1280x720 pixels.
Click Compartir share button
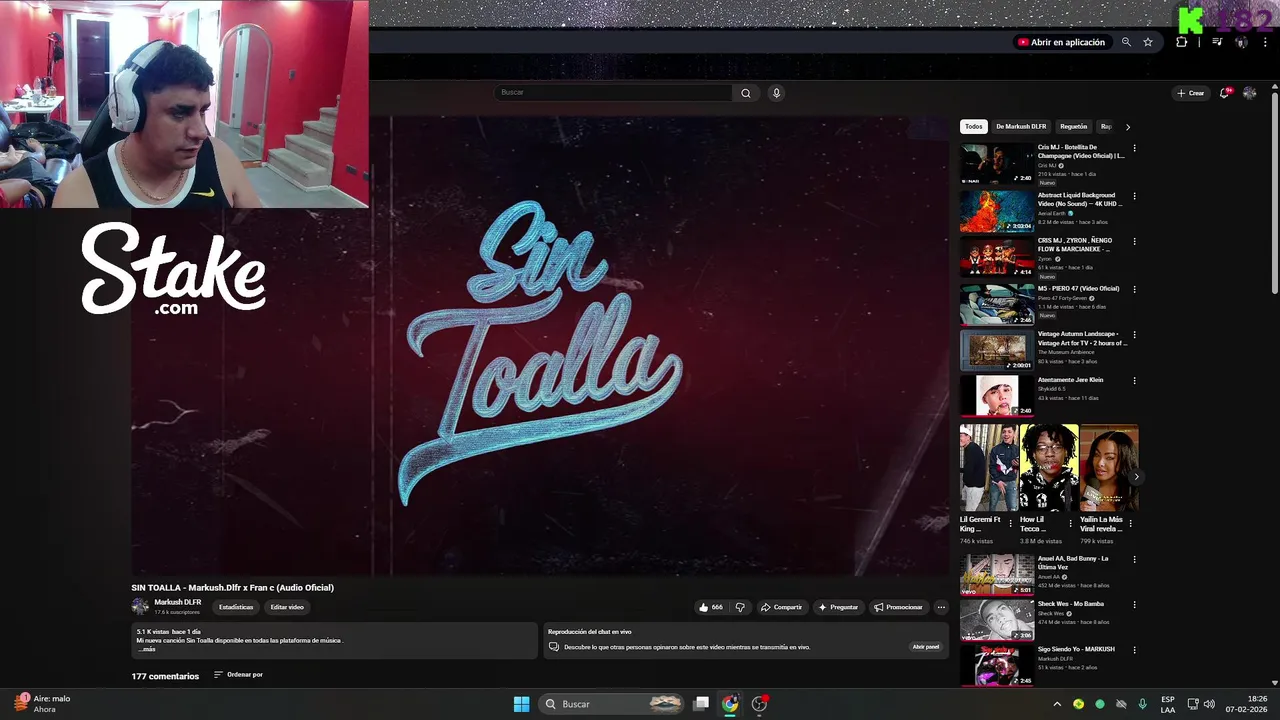[x=781, y=607]
